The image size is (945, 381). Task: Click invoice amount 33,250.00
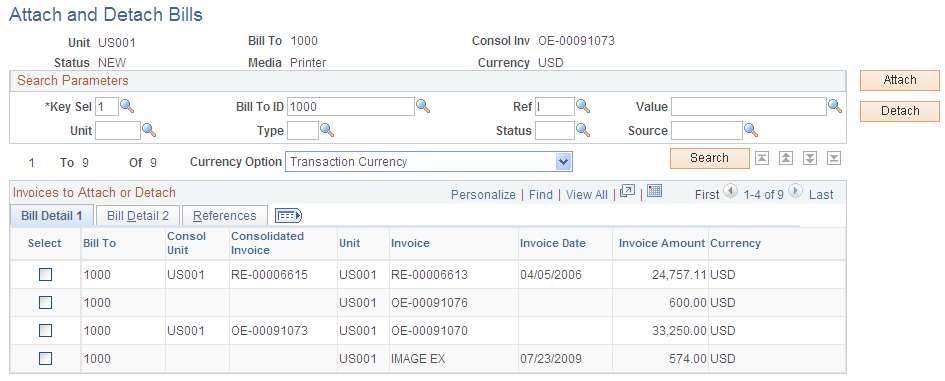(x=679, y=330)
